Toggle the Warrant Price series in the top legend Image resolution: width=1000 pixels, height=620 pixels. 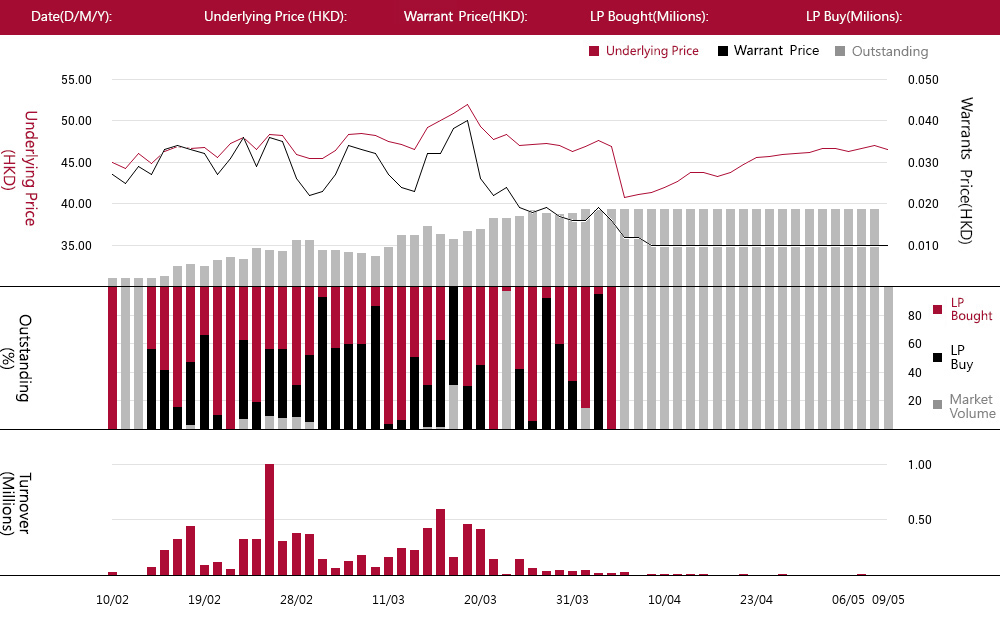(776, 51)
